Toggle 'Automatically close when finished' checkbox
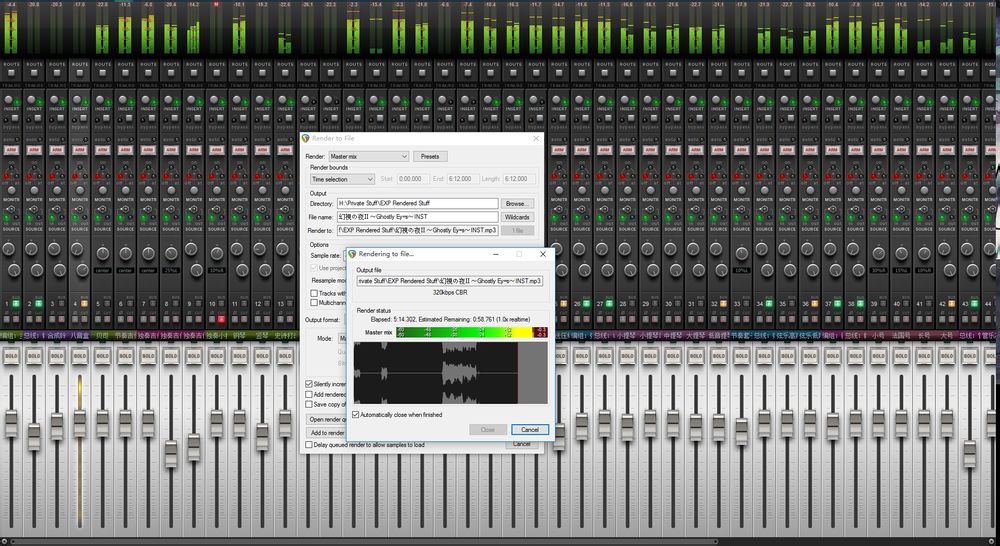The height and width of the screenshot is (546, 1000). coord(355,414)
